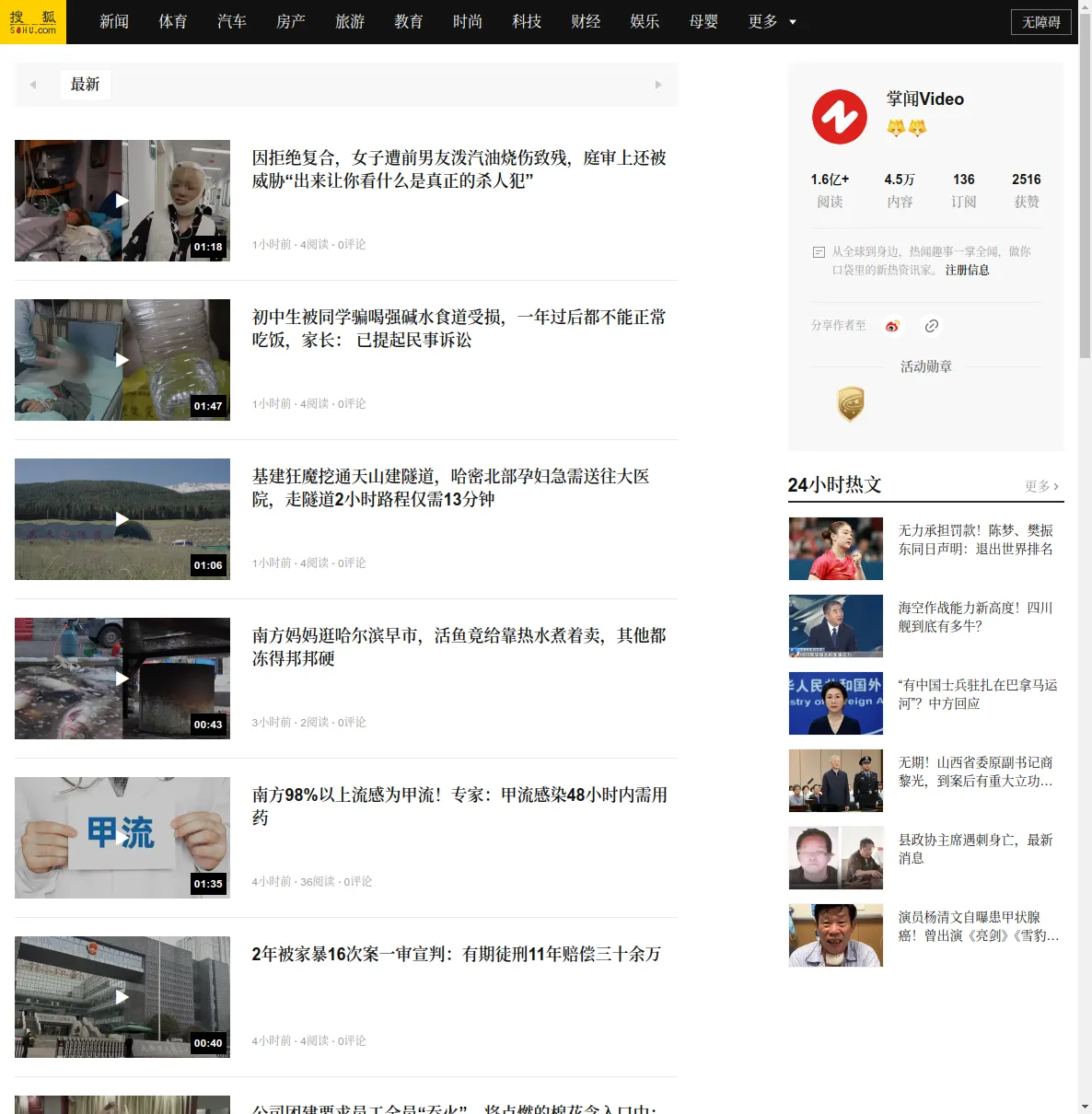The width and height of the screenshot is (1092, 1114).
Task: Play the 家暴16次案 video
Action: coord(122,997)
